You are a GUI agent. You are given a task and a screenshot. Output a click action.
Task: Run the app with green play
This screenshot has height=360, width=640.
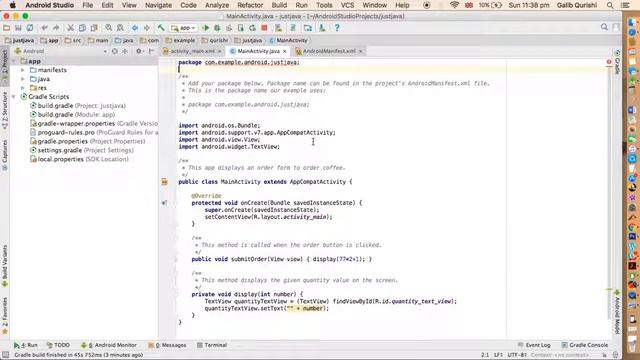pos(206,28)
